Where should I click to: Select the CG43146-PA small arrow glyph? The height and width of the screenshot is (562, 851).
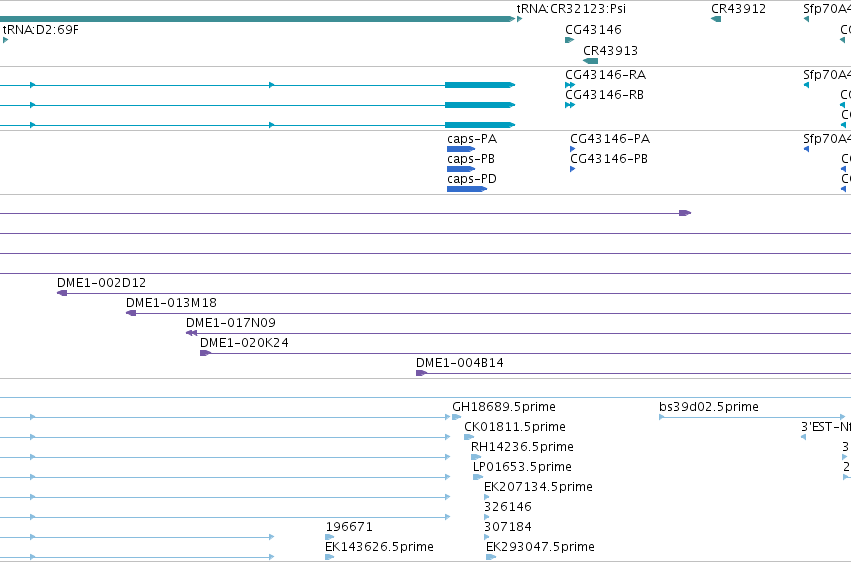573,149
